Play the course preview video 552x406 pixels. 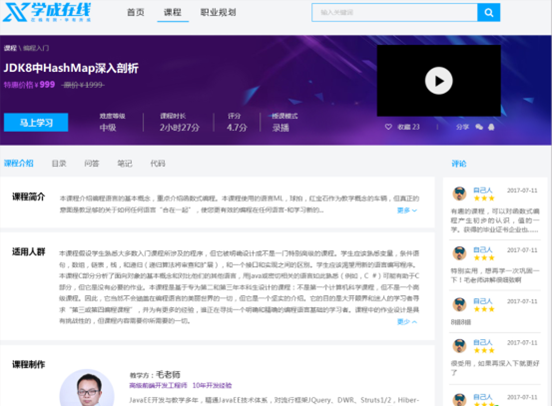point(439,81)
